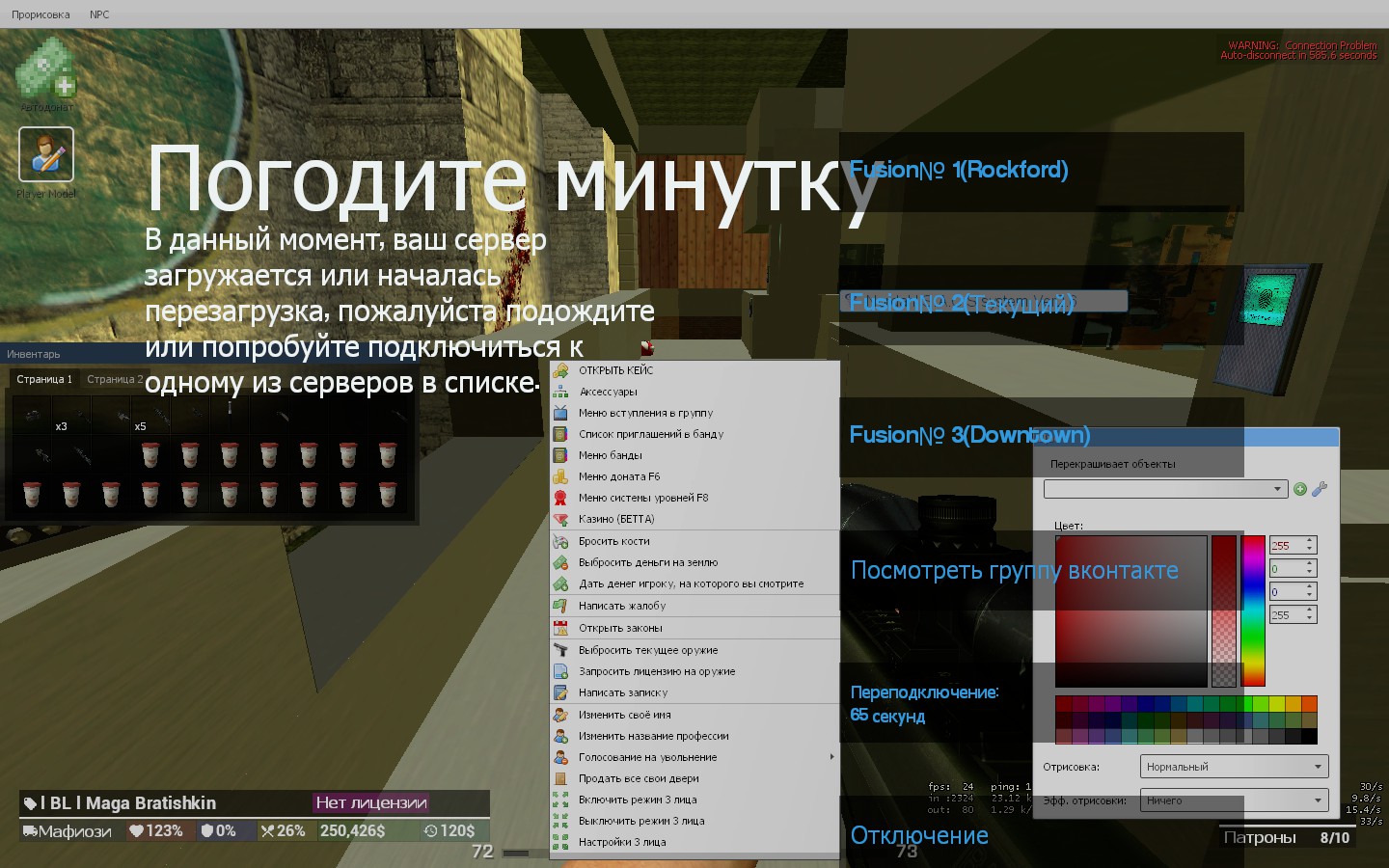The width and height of the screenshot is (1389, 868).
Task: Click the wrench preset settings icon
Action: (x=1320, y=489)
